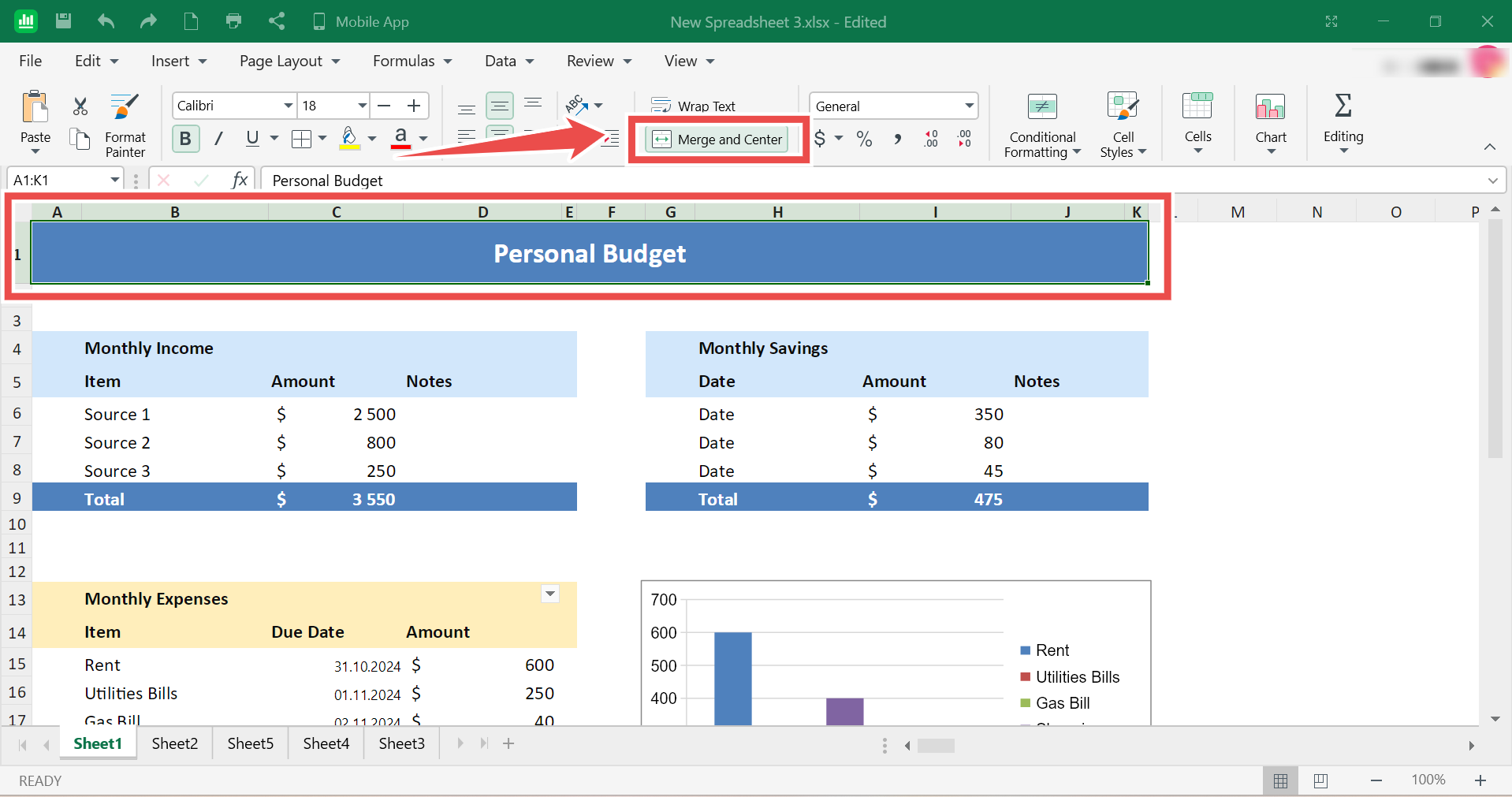Create a new document from the title bar
This screenshot has height=797, width=1512.
click(191, 21)
